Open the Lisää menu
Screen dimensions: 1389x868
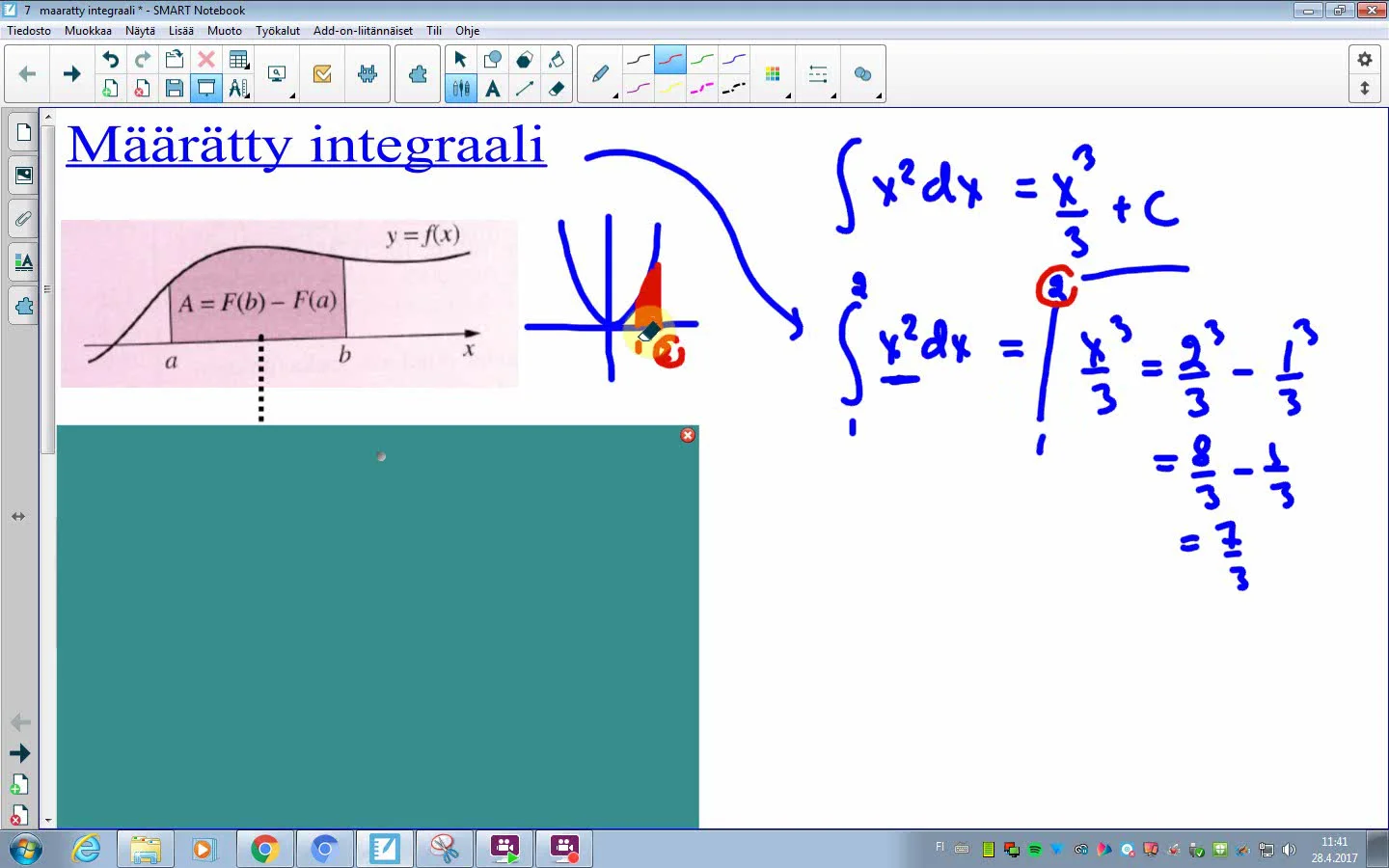[181, 31]
